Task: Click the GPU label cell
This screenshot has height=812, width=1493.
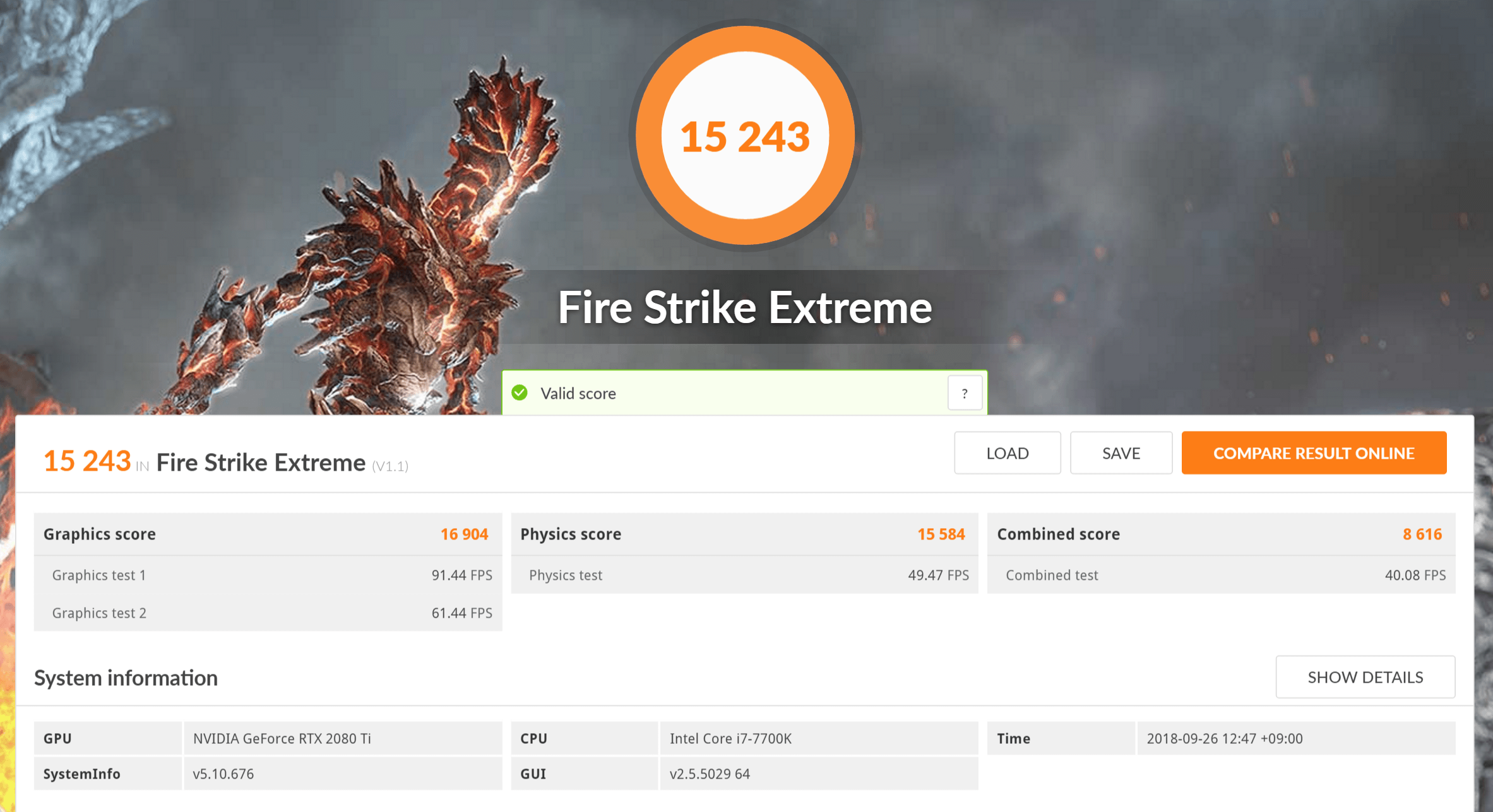Action: (108, 738)
